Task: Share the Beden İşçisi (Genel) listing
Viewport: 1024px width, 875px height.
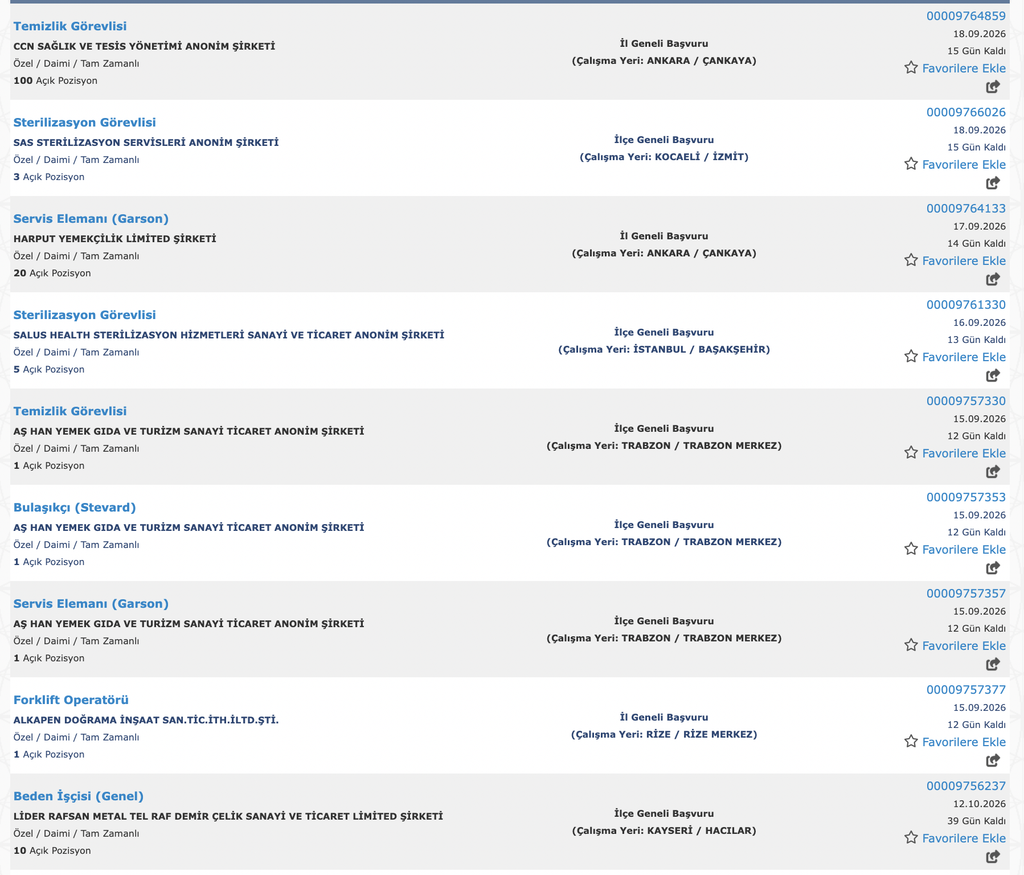Action: (993, 856)
